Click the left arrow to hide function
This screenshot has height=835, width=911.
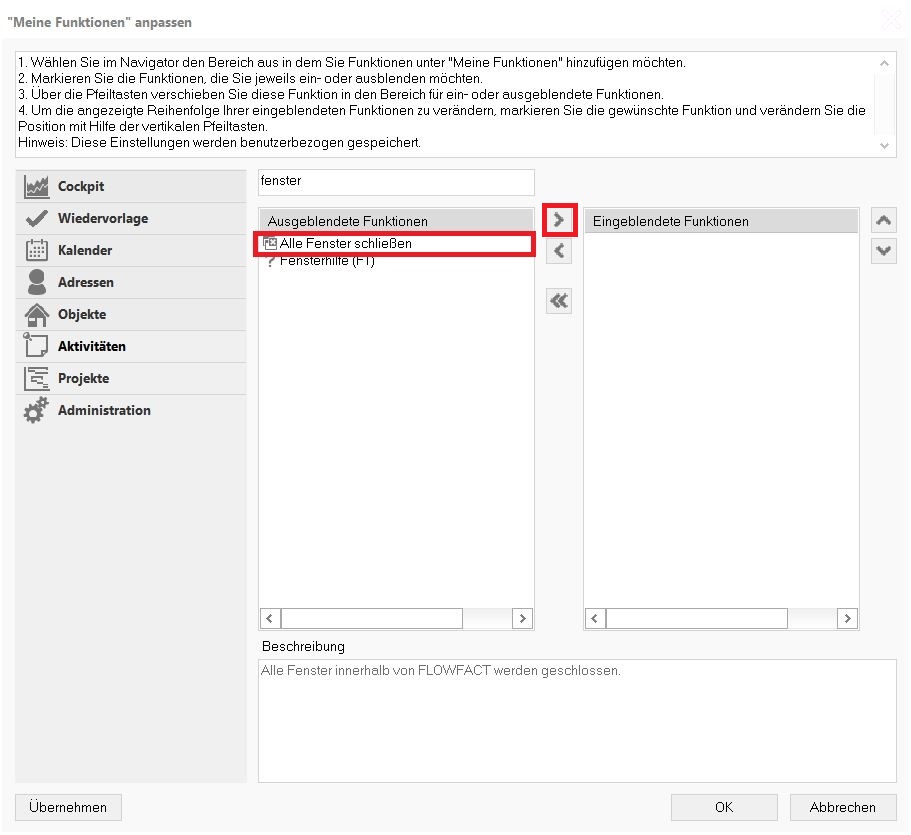pyautogui.click(x=559, y=251)
